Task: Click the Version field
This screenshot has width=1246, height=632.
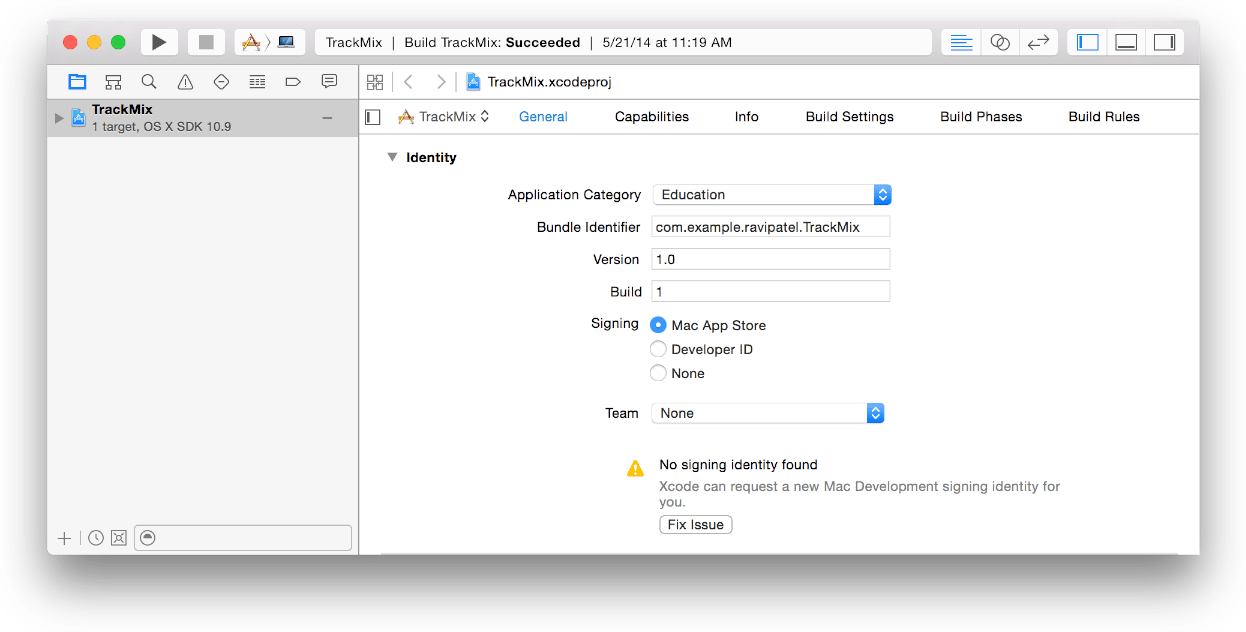Action: tap(770, 259)
